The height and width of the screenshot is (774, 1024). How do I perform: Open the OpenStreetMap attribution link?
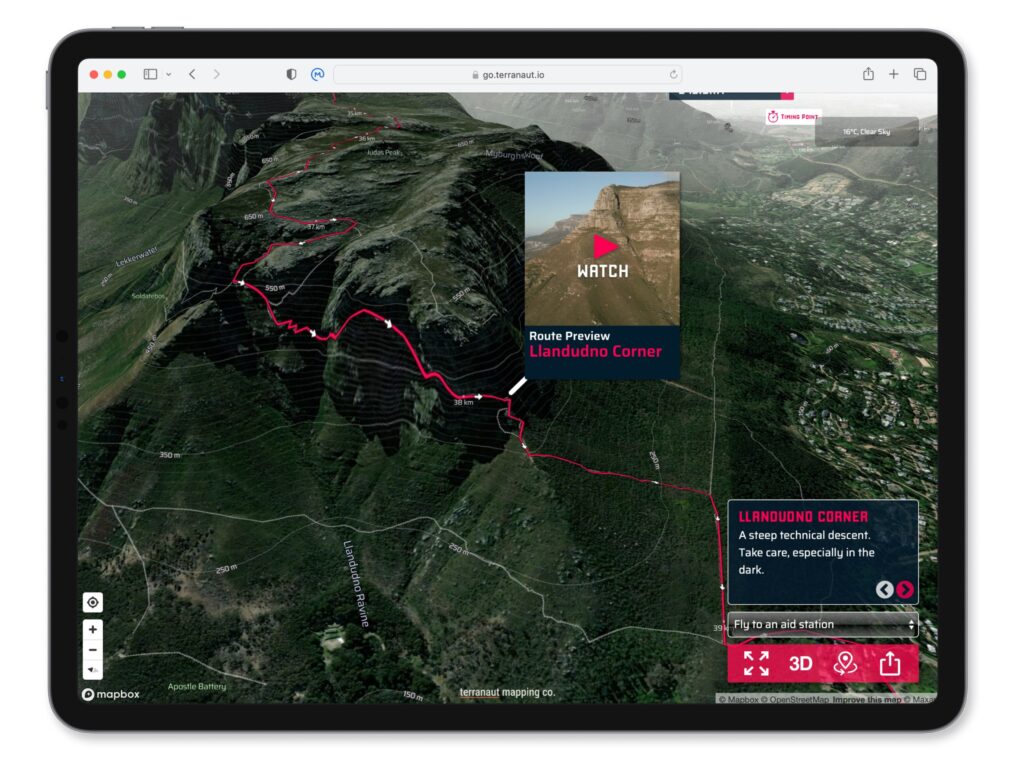pyautogui.click(x=795, y=700)
